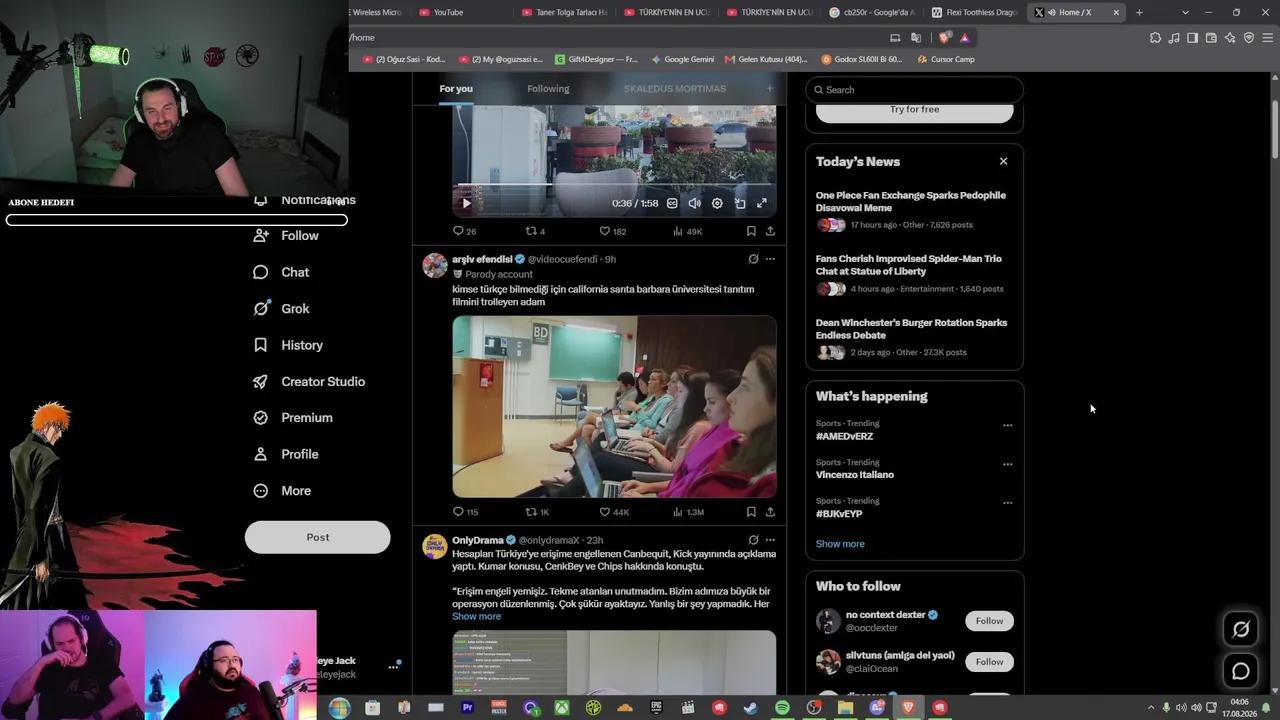Screen dimensions: 1280x720
Task: Open more options on OnlyDrama post
Action: [770, 540]
